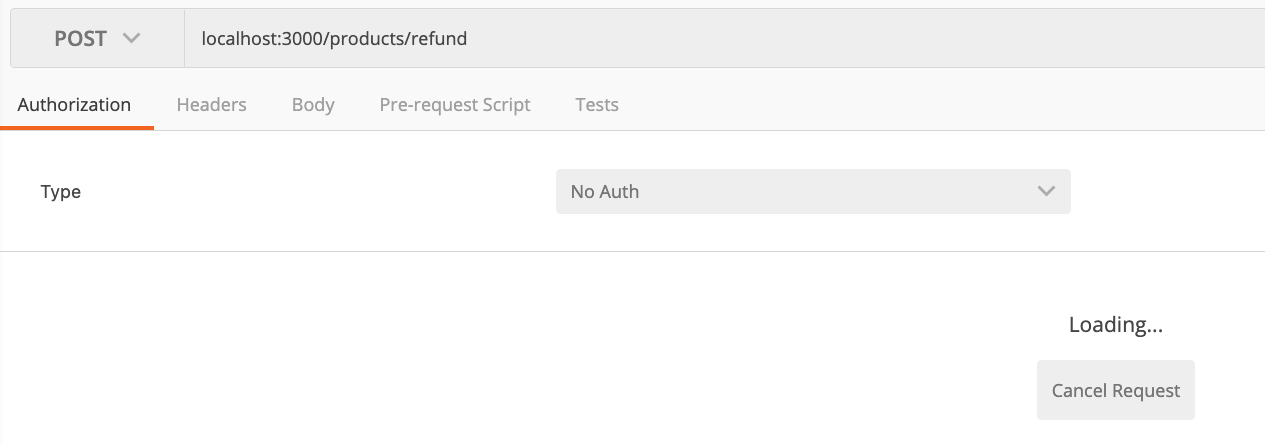Image resolution: width=1265 pixels, height=444 pixels.
Task: Click the Loading... status text
Action: pyautogui.click(x=1115, y=325)
